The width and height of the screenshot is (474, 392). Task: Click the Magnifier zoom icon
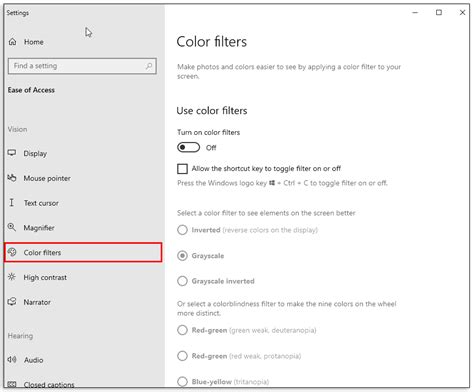click(x=12, y=227)
